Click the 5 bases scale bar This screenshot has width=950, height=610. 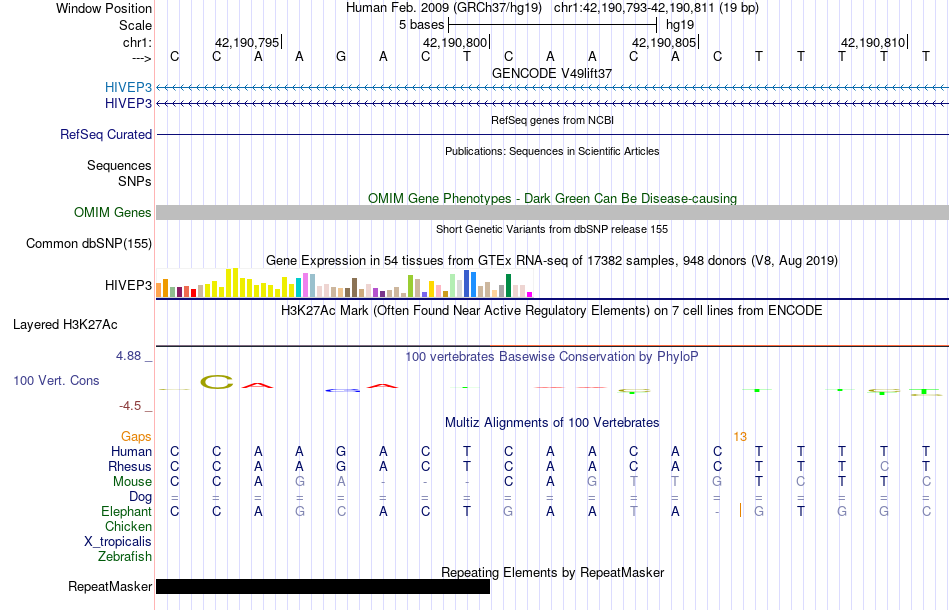552,25
